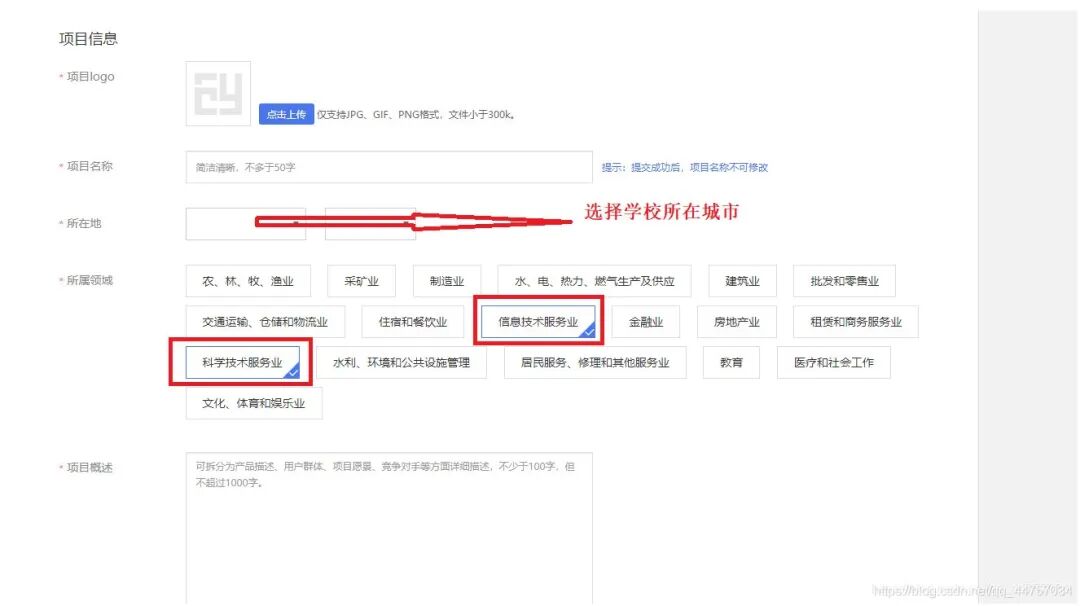This screenshot has height=606, width=1080.
Task: Deselect the 科学技术服务业 option
Action: click(247, 362)
